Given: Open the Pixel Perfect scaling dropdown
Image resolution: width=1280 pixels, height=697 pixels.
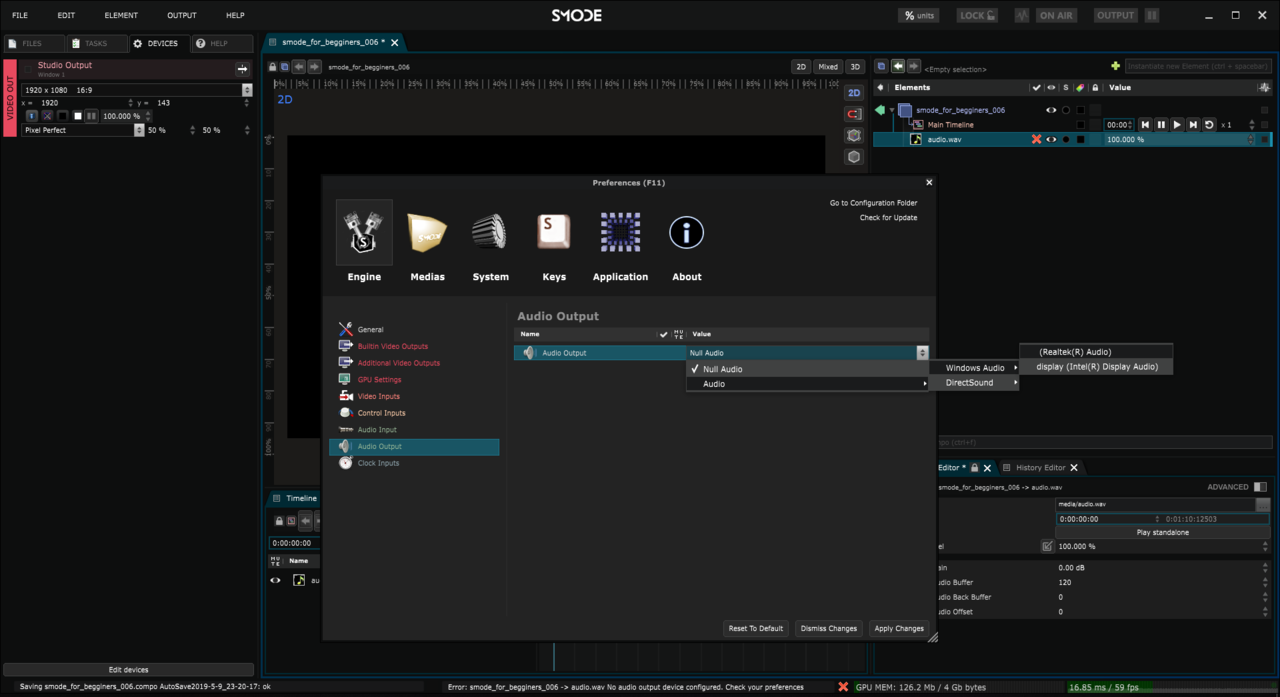Looking at the screenshot, I should click(x=83, y=130).
